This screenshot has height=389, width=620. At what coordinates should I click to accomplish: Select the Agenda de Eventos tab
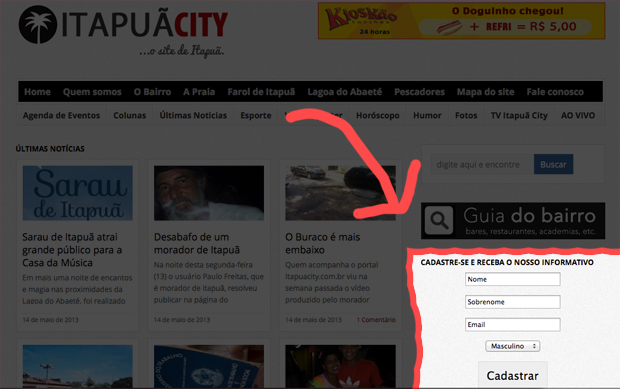[61, 115]
